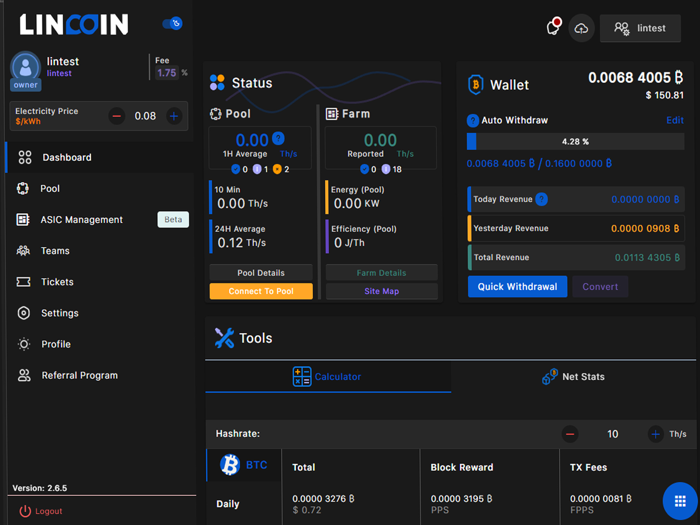Open Pool Details

tap(261, 273)
